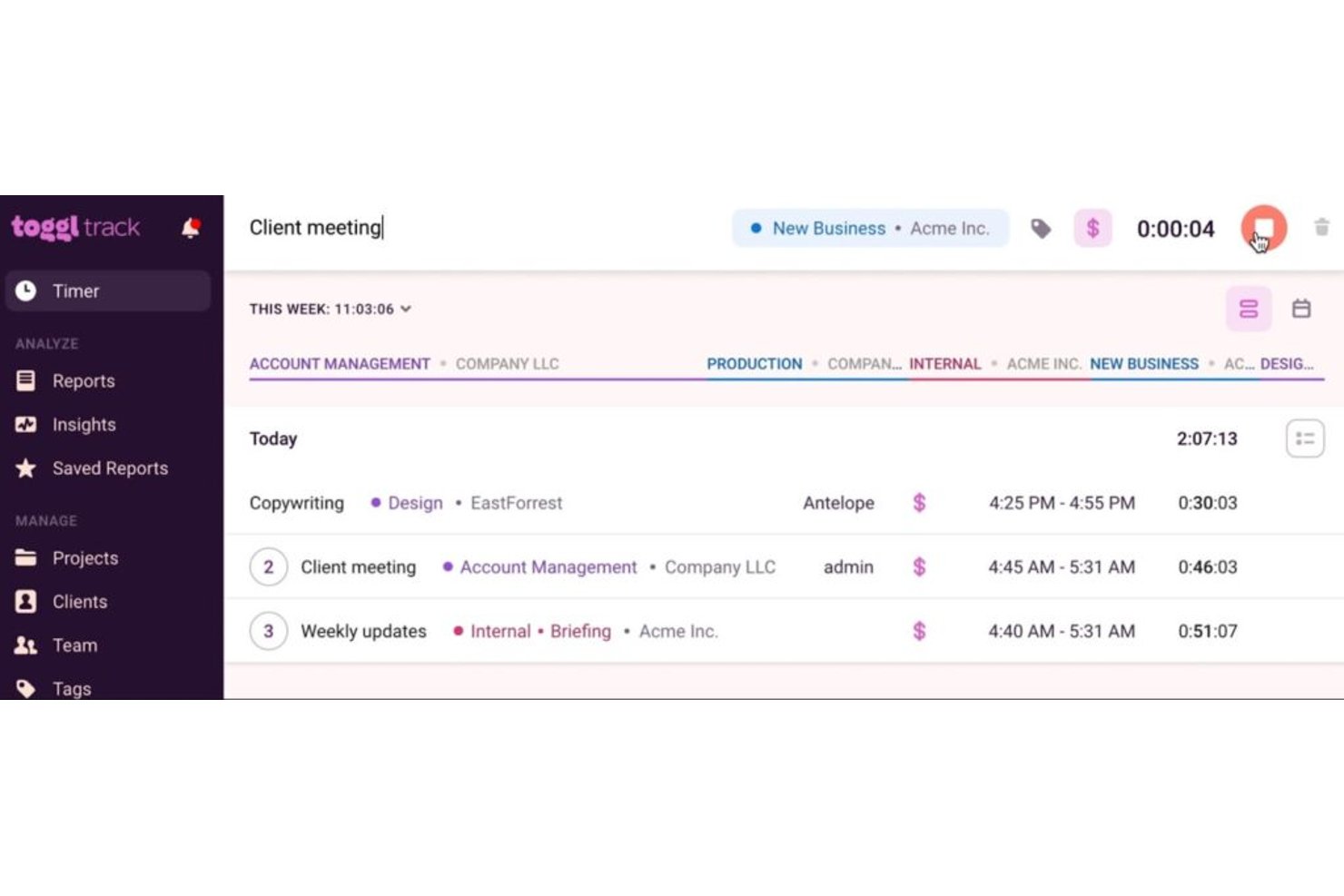Discard running entry with trash icon
The height and width of the screenshot is (896, 1344).
(1321, 227)
